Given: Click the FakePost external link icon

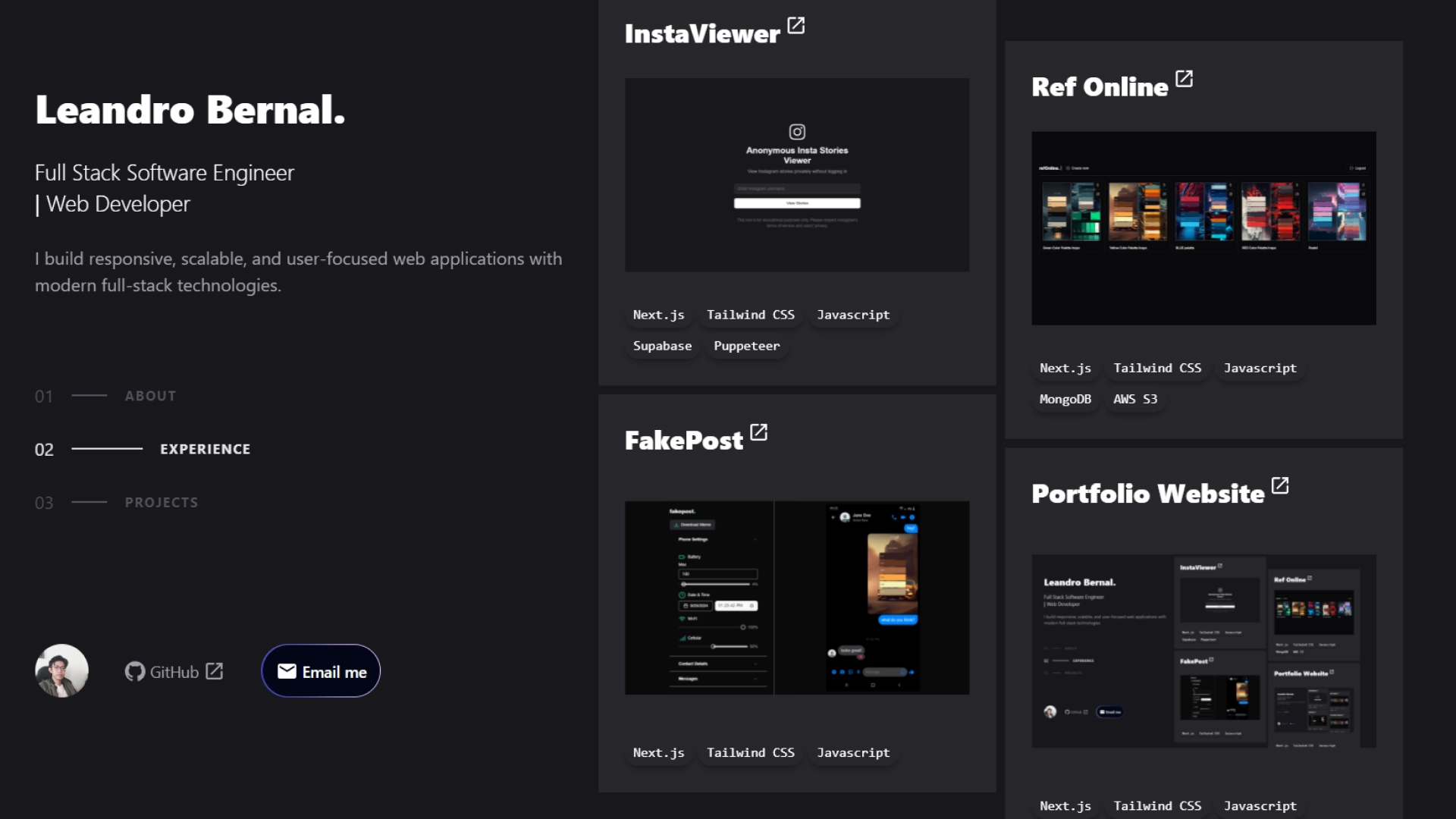Looking at the screenshot, I should click(x=758, y=432).
